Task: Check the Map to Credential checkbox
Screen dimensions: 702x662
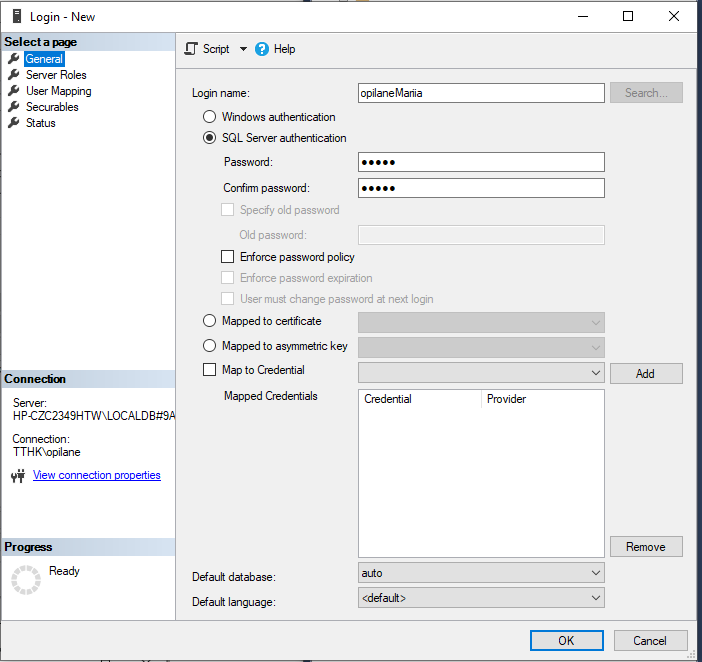Action: (x=210, y=370)
